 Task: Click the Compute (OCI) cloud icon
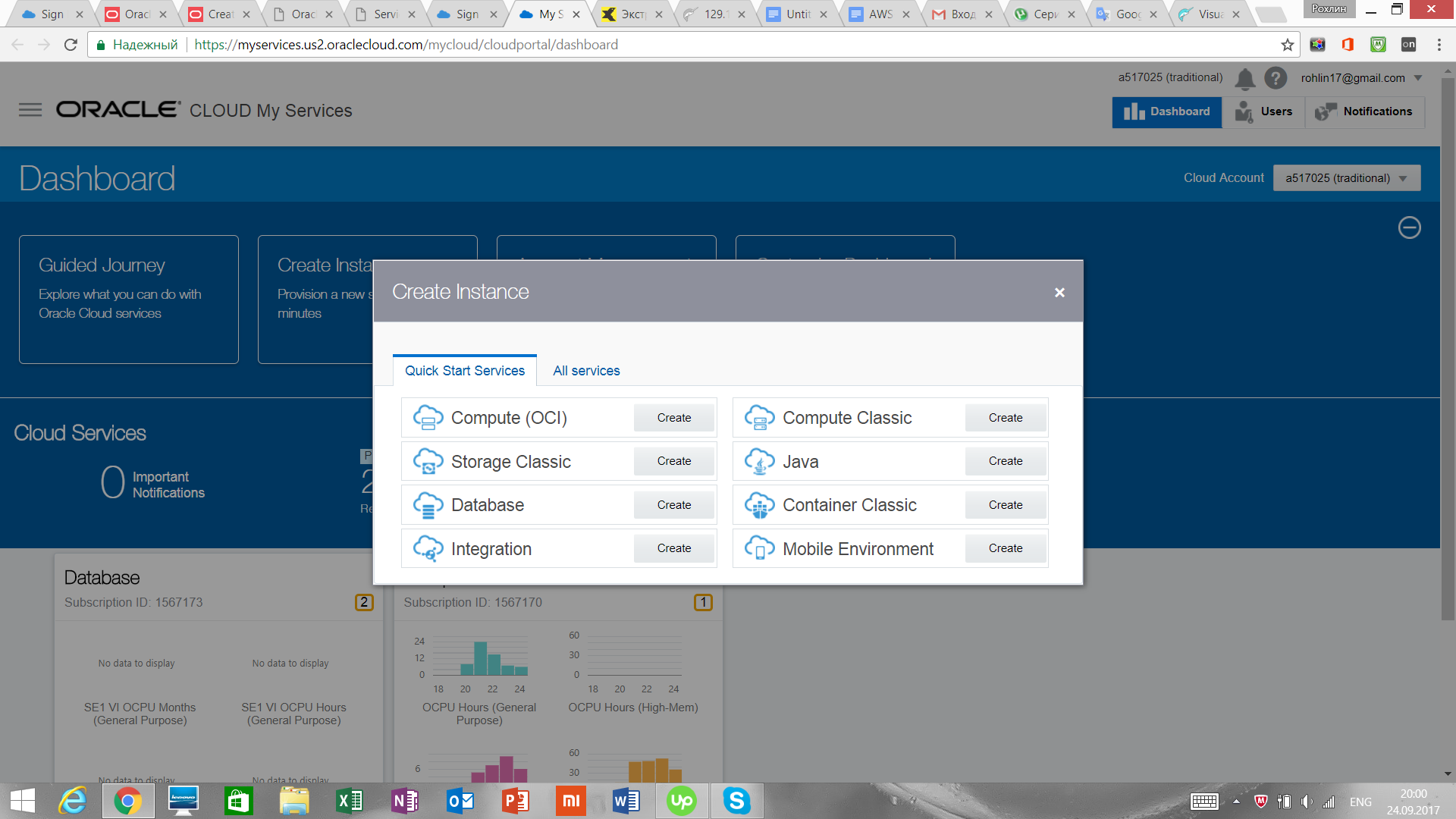[428, 418]
